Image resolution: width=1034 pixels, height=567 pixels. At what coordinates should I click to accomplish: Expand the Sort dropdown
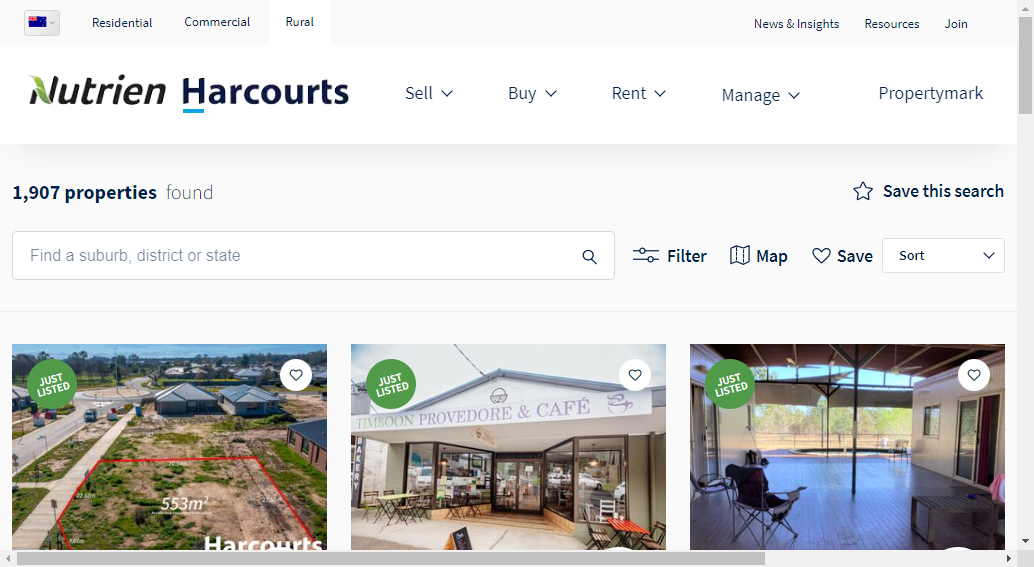(x=943, y=255)
